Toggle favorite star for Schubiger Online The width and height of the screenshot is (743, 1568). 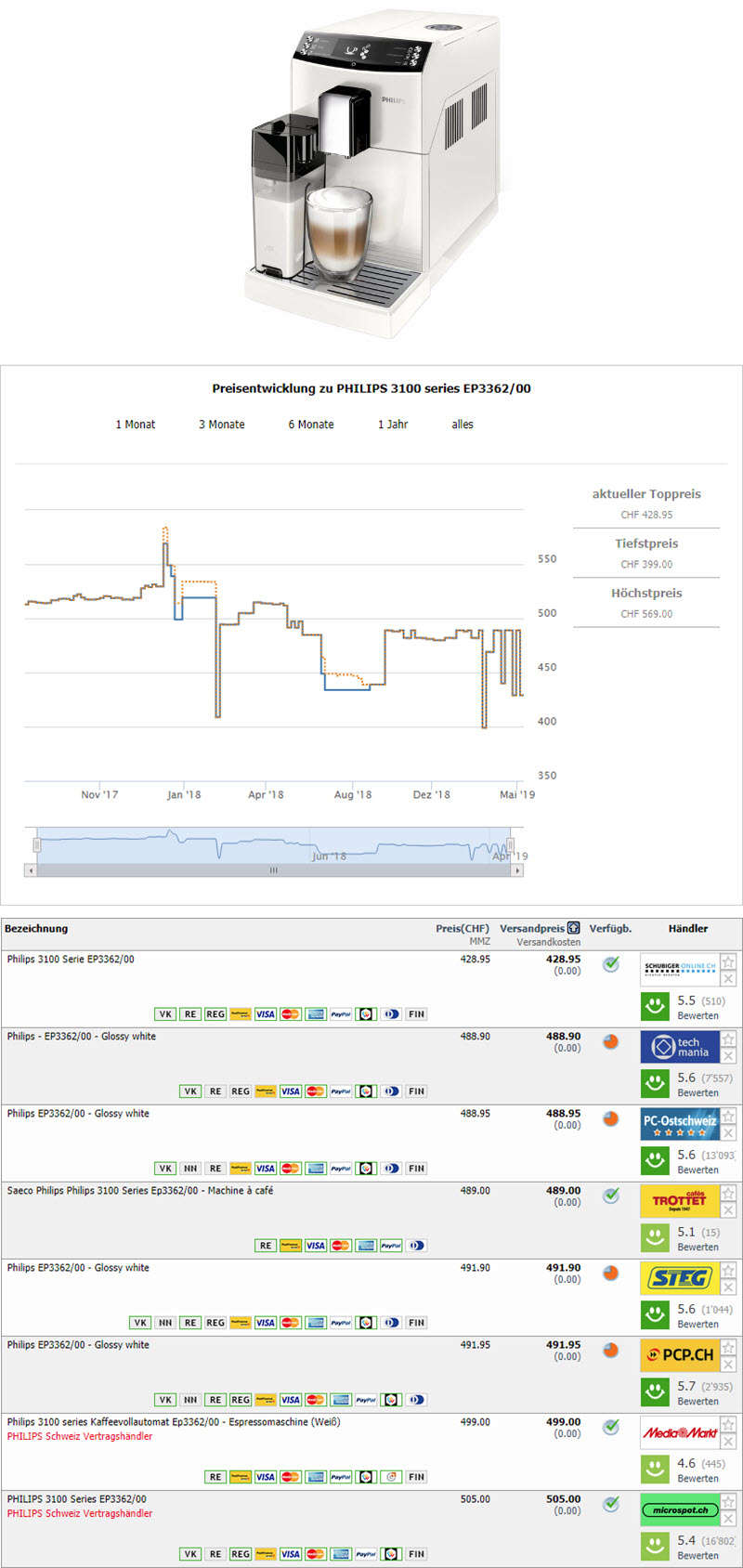[x=729, y=961]
